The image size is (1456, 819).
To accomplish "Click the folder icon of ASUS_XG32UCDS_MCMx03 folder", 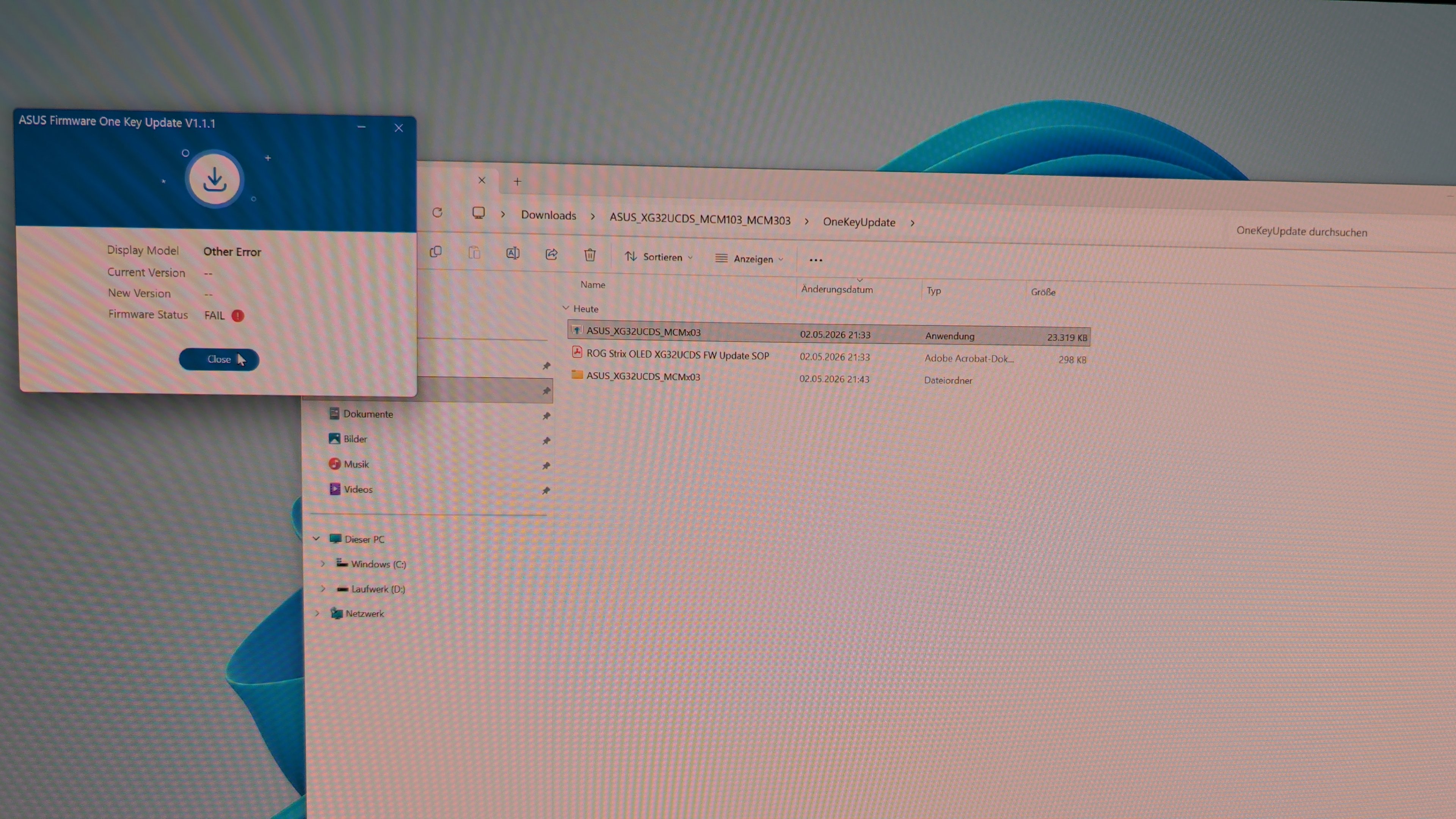I will click(x=577, y=375).
